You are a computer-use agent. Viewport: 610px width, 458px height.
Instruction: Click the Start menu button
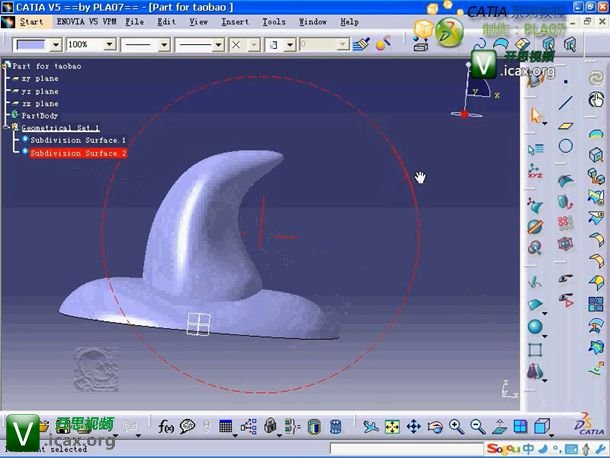pyautogui.click(x=30, y=21)
